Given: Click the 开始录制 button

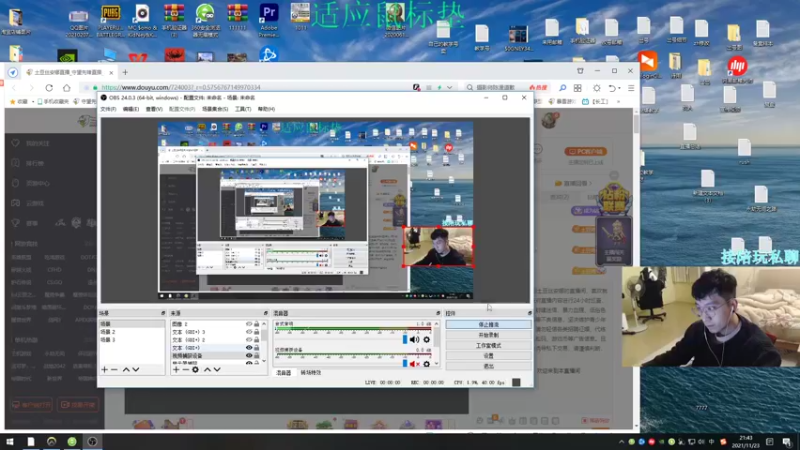Looking at the screenshot, I should pyautogui.click(x=488, y=335).
